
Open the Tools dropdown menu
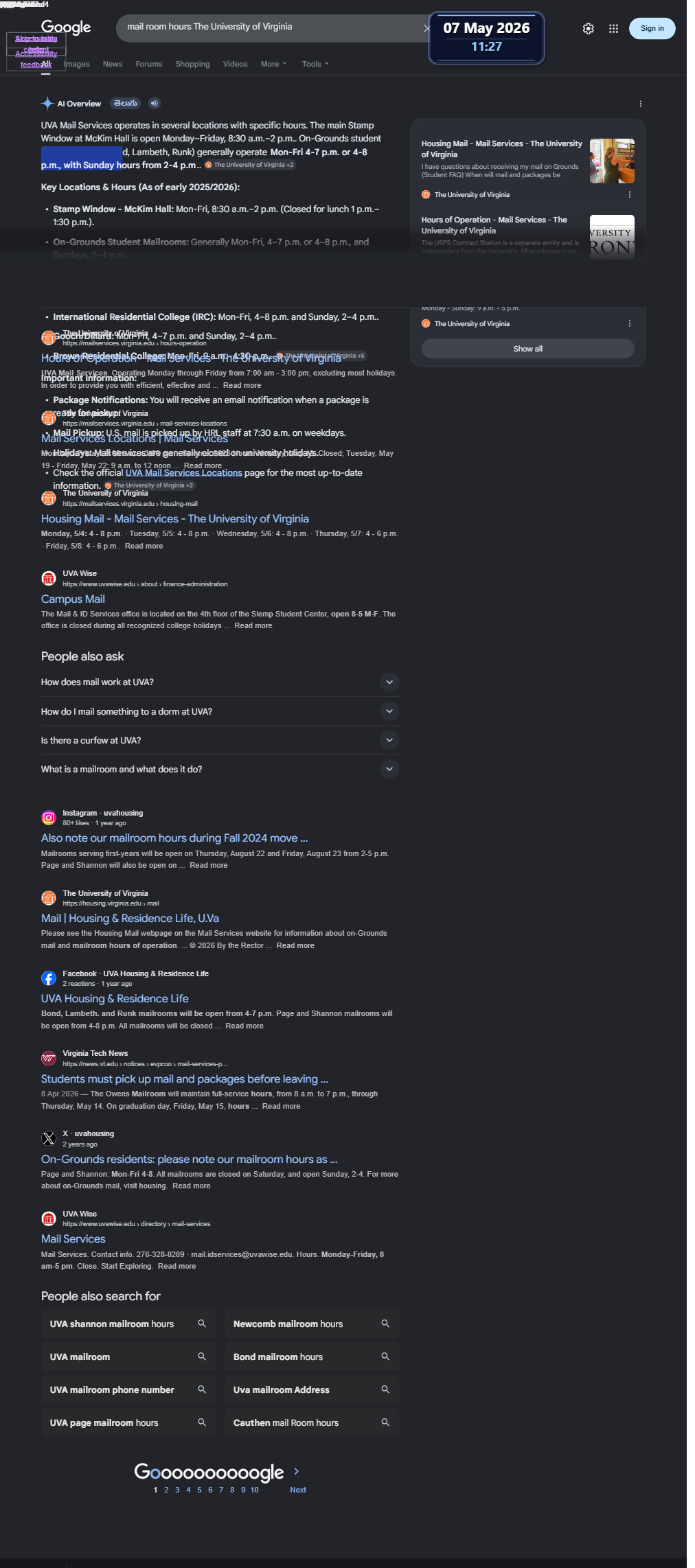(315, 64)
